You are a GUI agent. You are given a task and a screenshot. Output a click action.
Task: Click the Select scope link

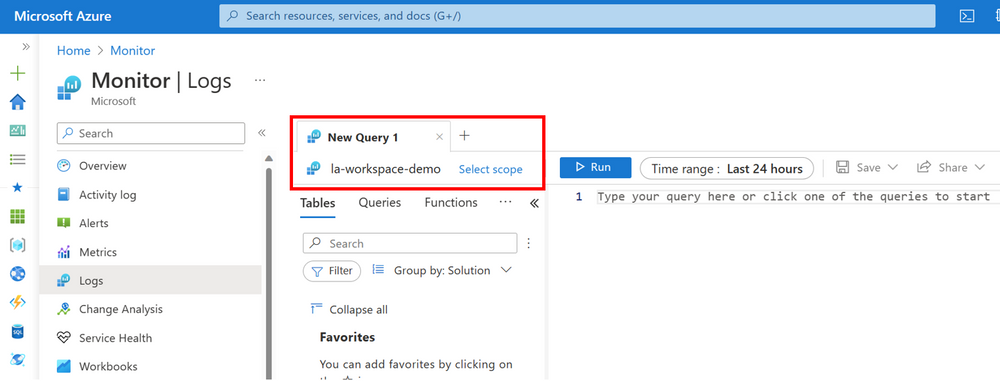click(490, 169)
